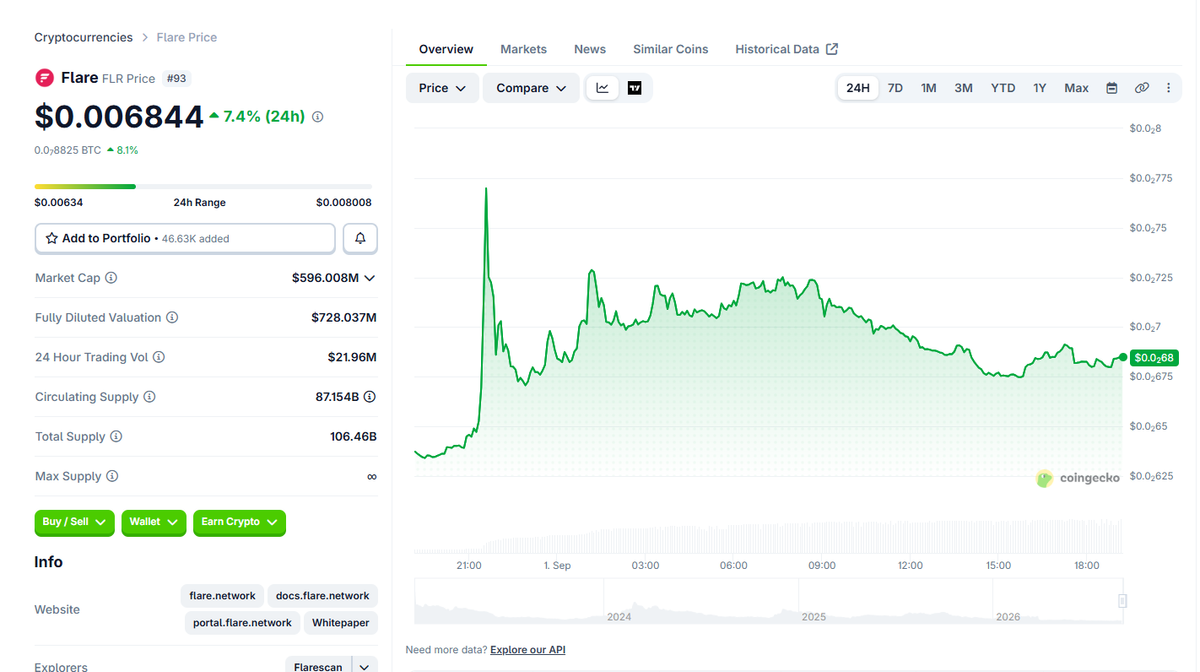The height and width of the screenshot is (672, 1200).
Task: Show Fully Diluted Valuation info icon
Action: pyautogui.click(x=172, y=317)
